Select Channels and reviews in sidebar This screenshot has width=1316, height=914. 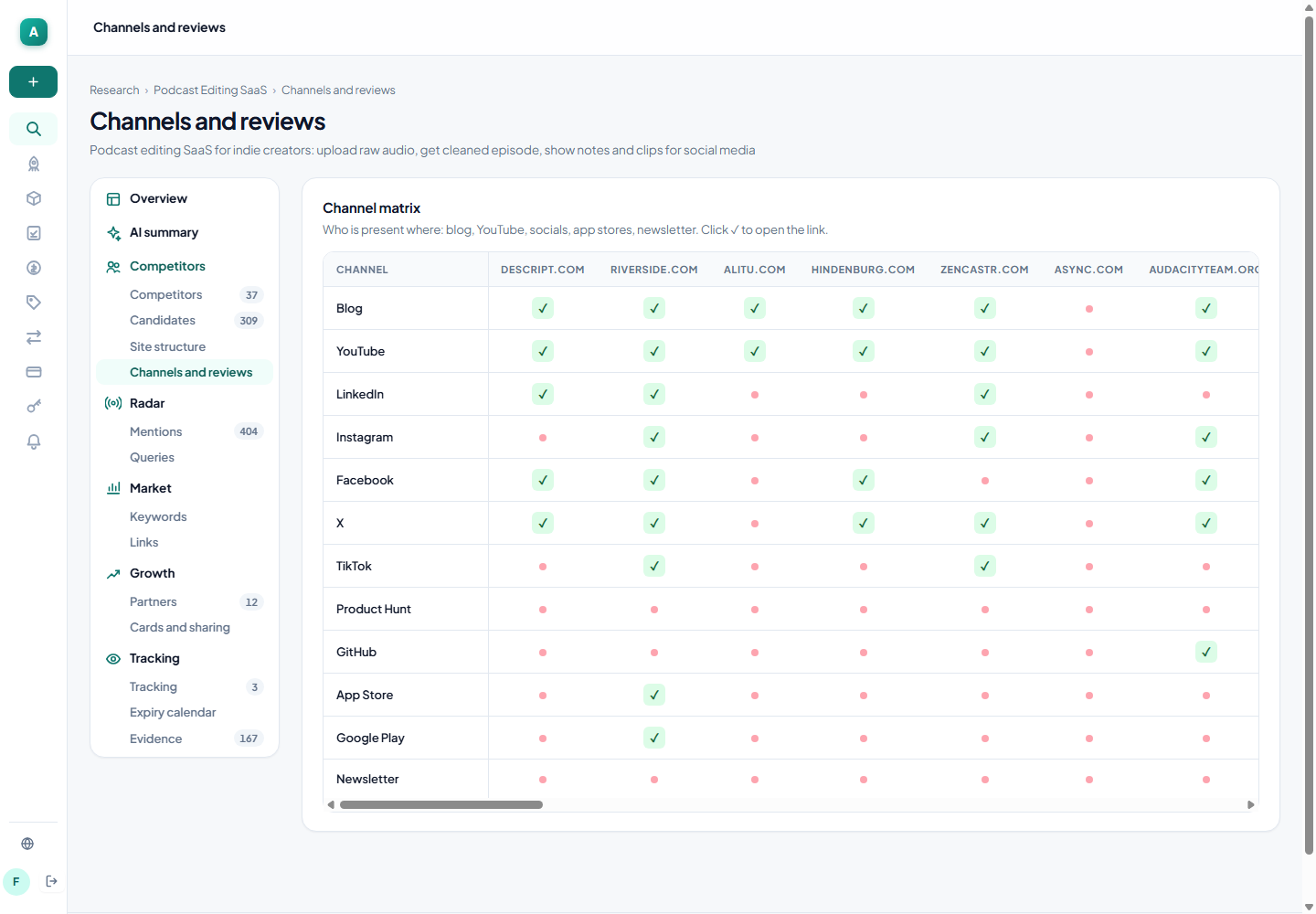pyautogui.click(x=185, y=372)
